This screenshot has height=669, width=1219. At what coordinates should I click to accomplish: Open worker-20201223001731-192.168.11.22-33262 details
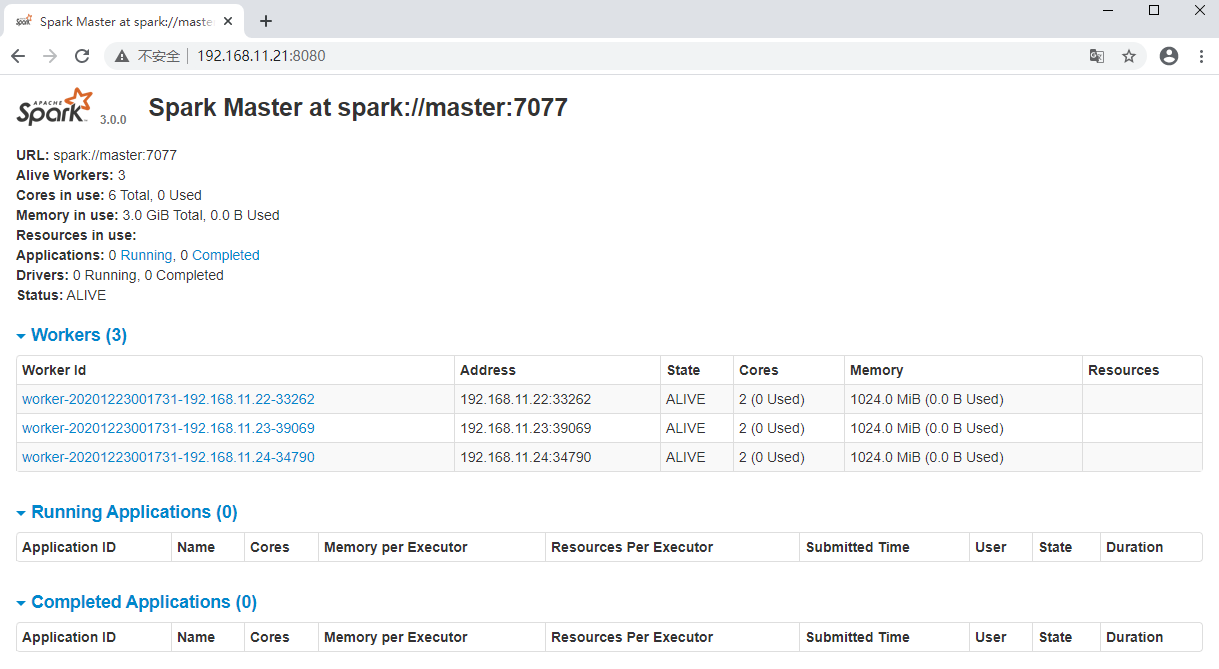click(x=167, y=399)
